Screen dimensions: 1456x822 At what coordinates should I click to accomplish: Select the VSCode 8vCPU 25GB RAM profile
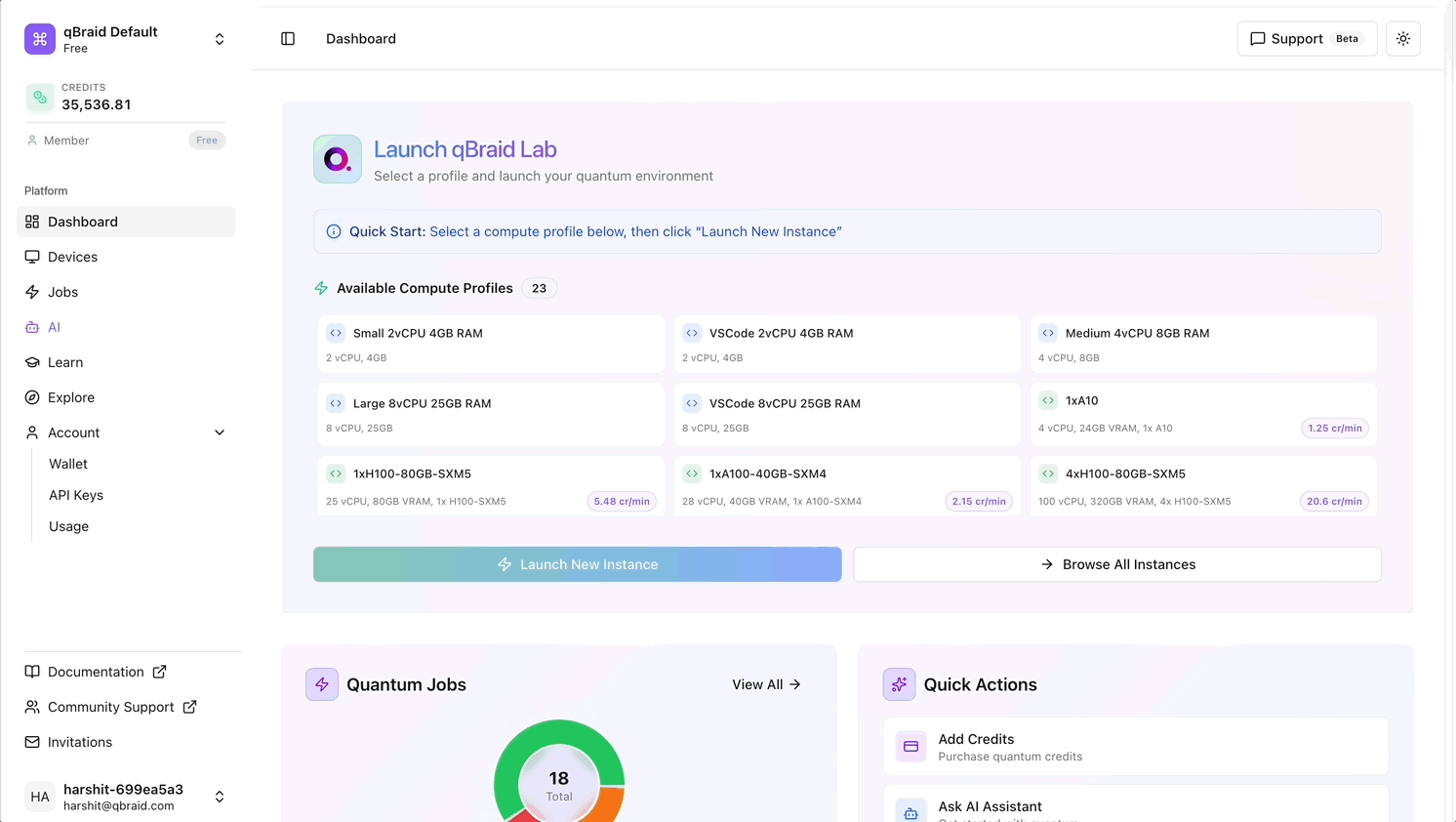pos(847,415)
